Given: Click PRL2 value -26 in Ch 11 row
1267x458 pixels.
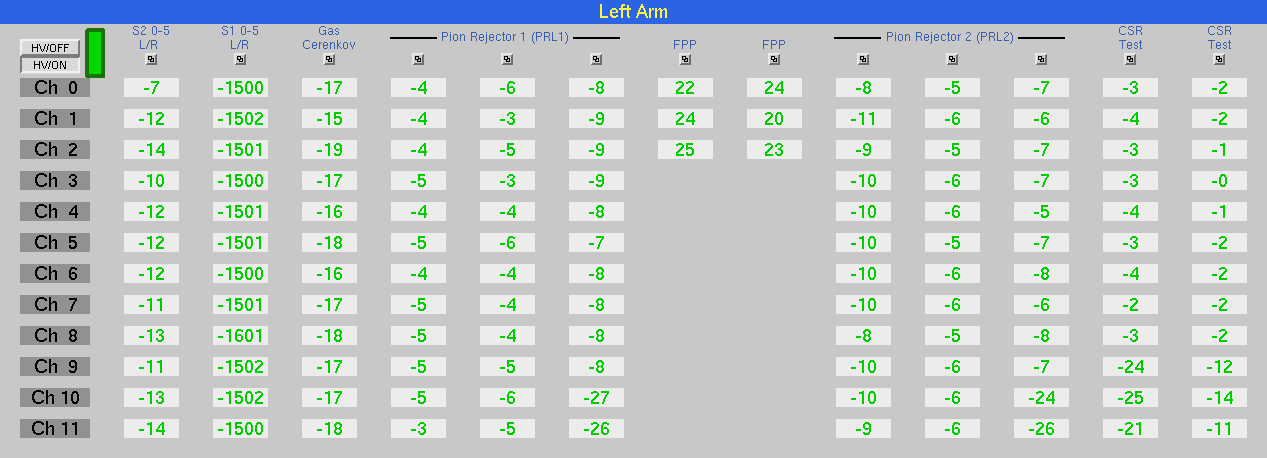Looking at the screenshot, I should point(1041,429).
